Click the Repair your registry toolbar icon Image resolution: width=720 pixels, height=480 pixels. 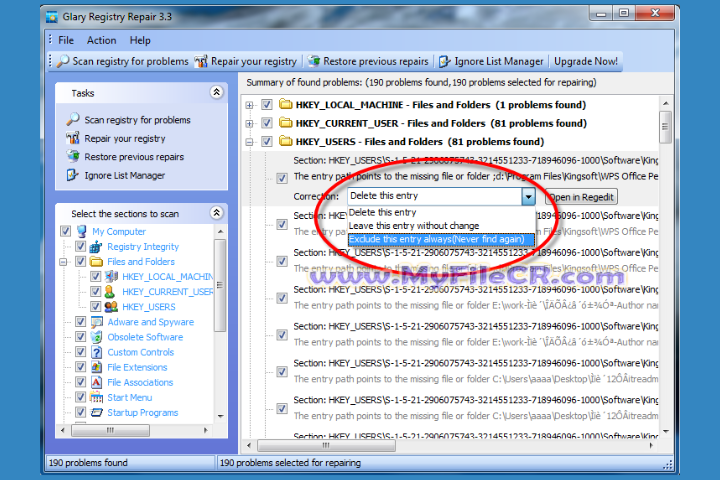click(x=201, y=61)
